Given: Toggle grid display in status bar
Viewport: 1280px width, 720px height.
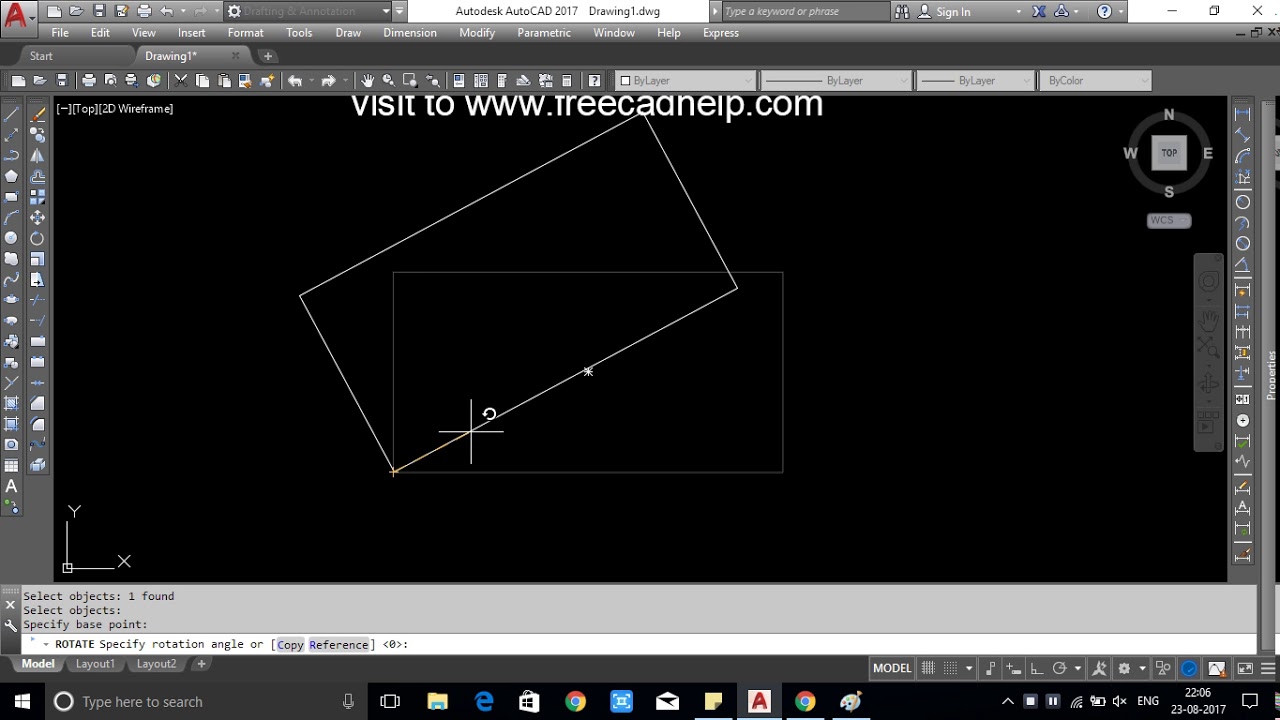Looking at the screenshot, I should tap(928, 668).
